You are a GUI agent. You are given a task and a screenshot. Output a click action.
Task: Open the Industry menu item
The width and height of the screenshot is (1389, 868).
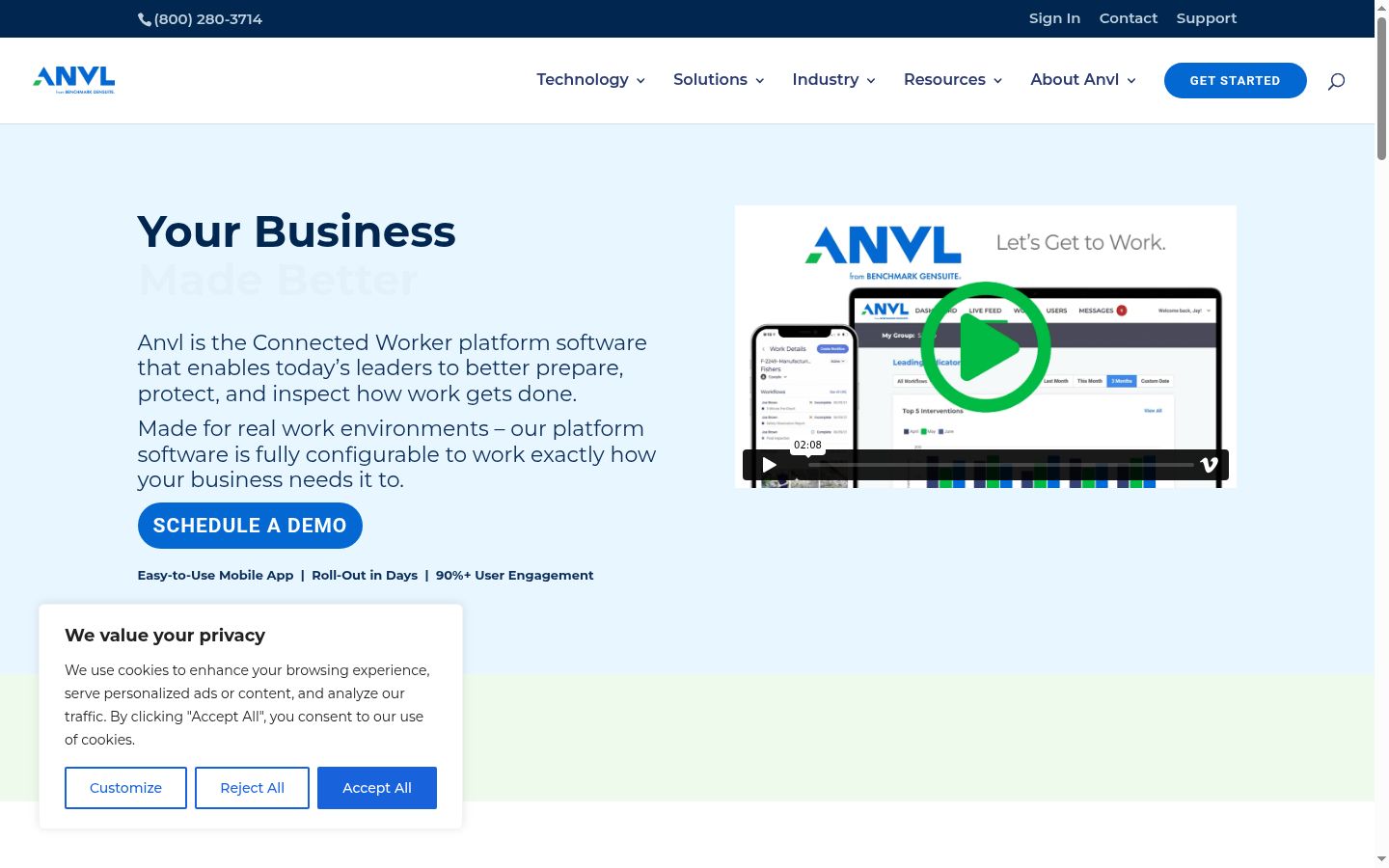click(826, 80)
